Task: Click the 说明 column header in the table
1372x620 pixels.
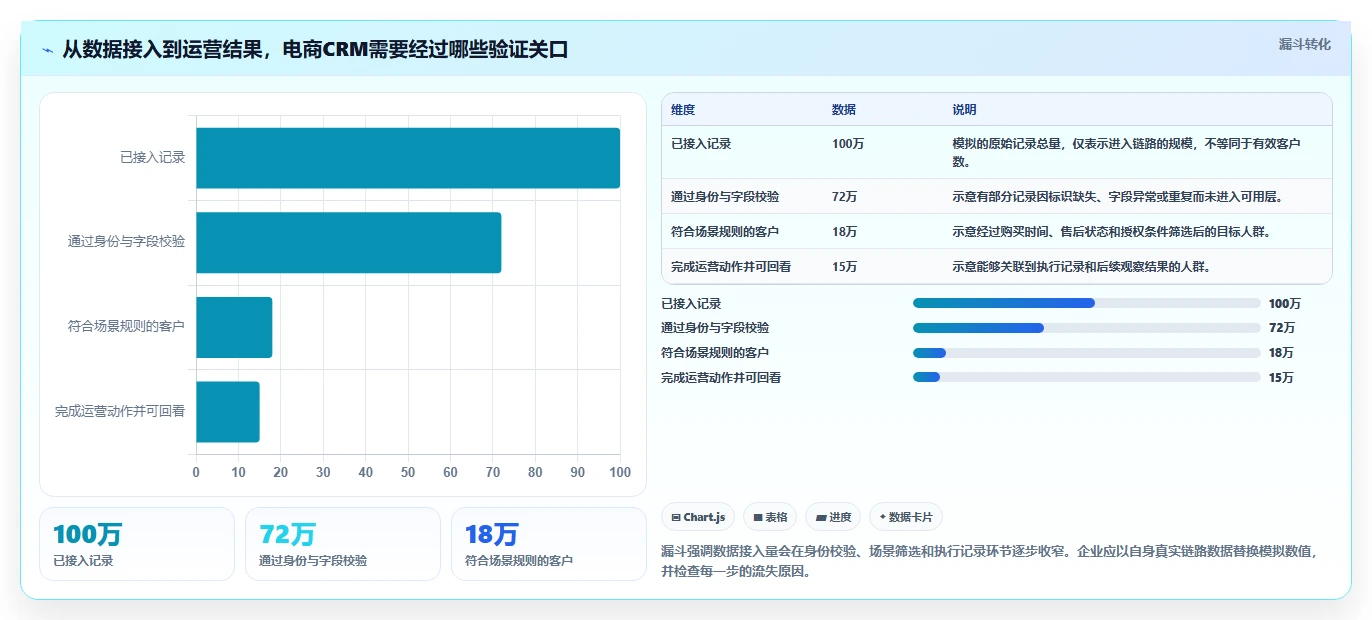Action: point(964,110)
